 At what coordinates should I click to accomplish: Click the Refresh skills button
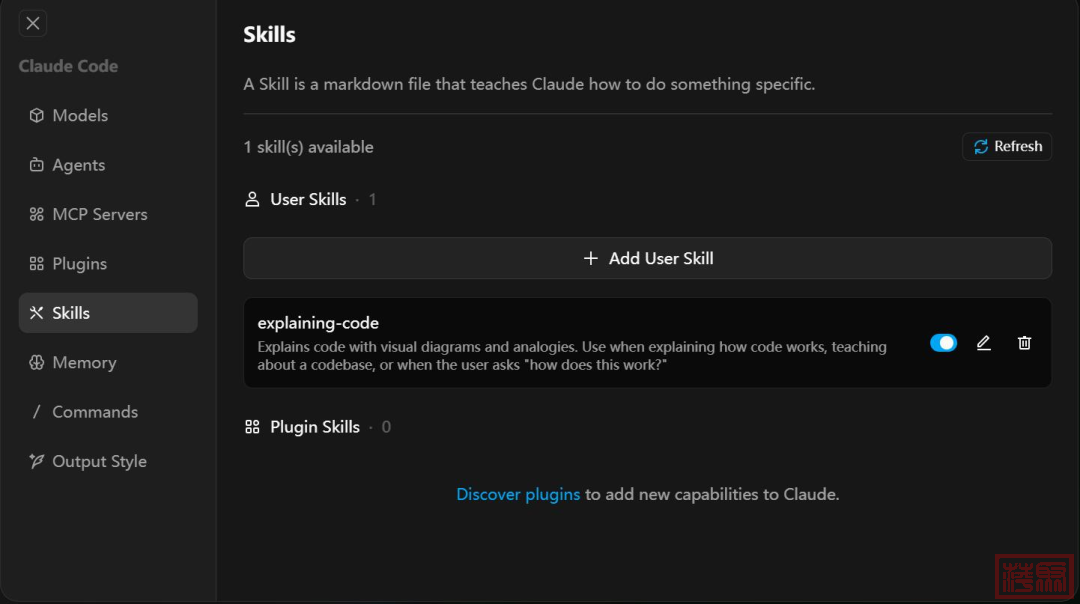(x=1007, y=147)
